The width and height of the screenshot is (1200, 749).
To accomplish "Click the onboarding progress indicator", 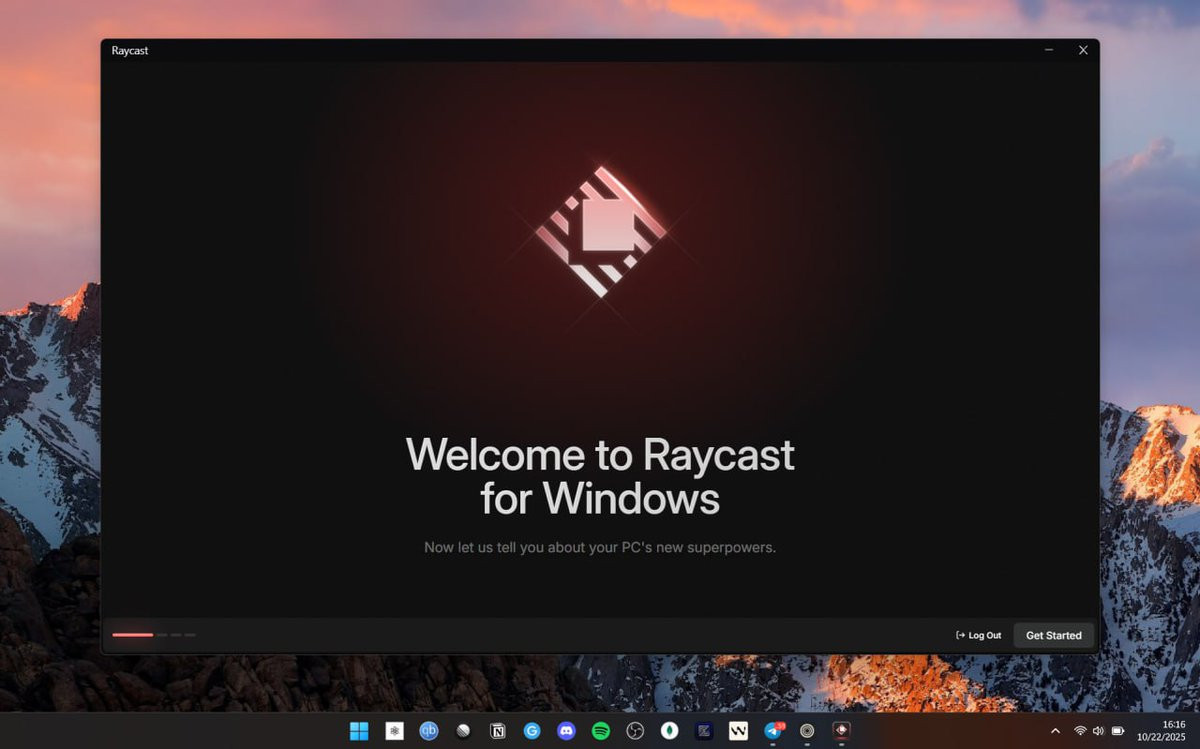I will [154, 634].
